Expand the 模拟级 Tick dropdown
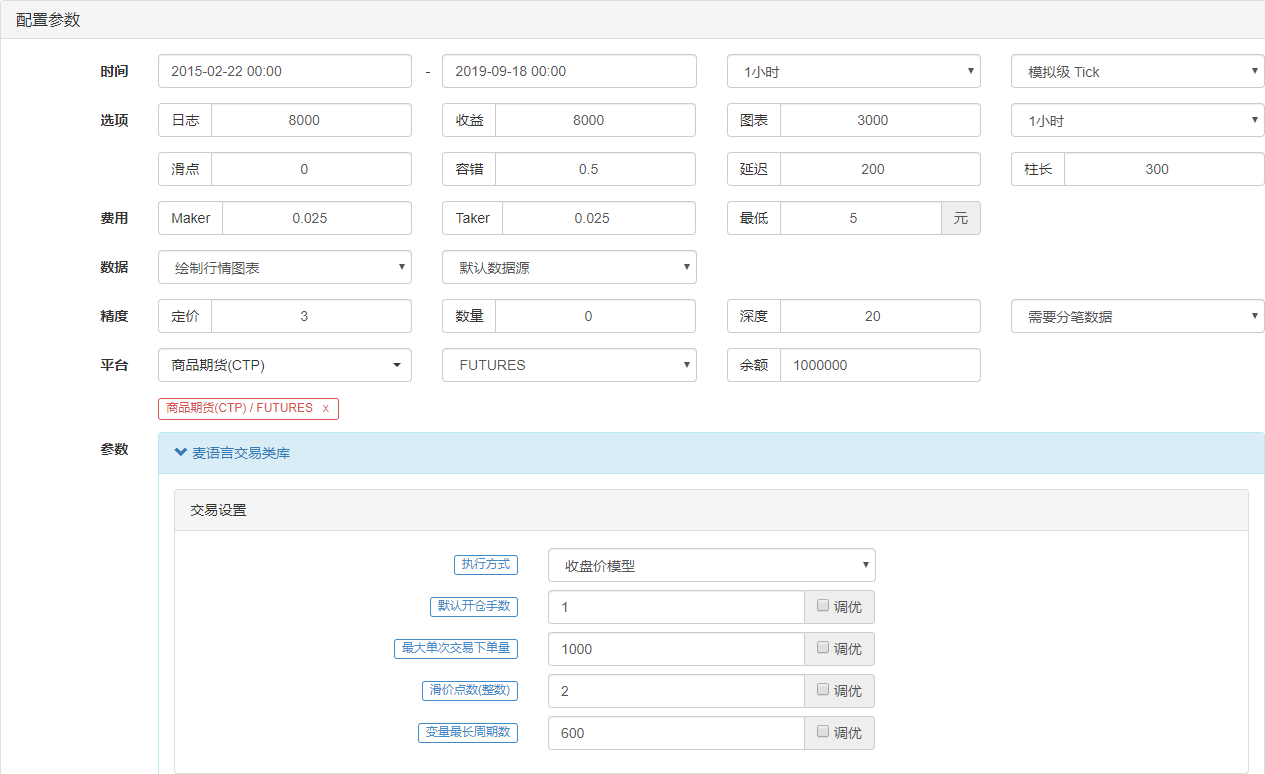1265x774 pixels. tap(1137, 71)
